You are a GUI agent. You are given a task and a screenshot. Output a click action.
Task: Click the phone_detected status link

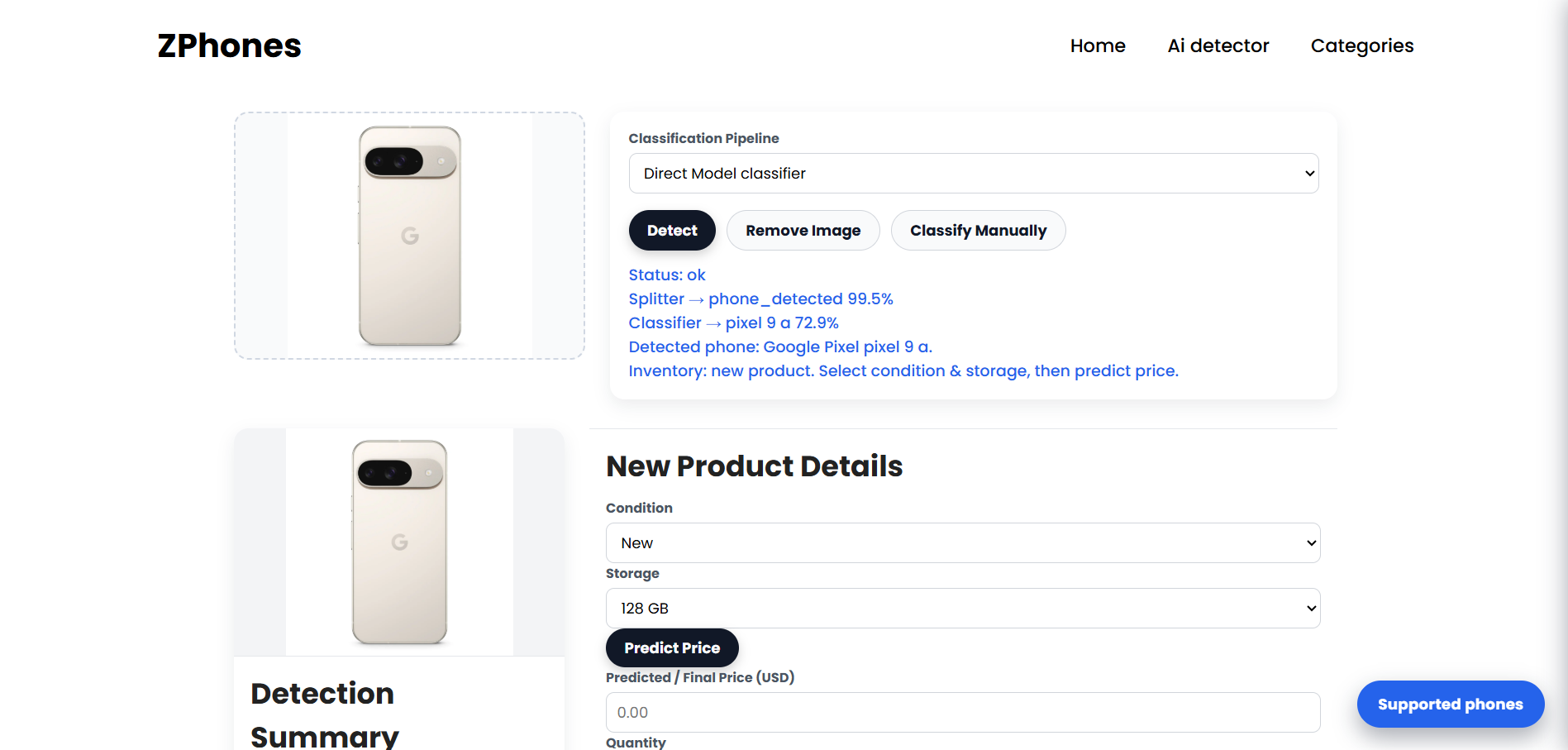[x=760, y=299]
